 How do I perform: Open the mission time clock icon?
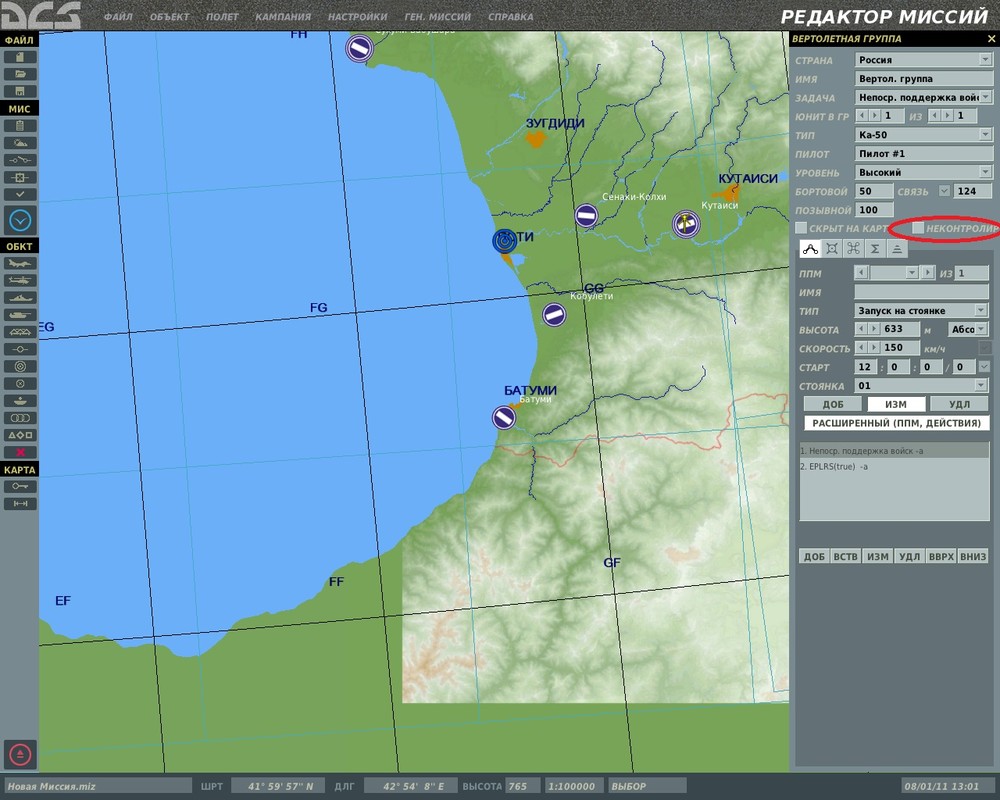[x=20, y=220]
